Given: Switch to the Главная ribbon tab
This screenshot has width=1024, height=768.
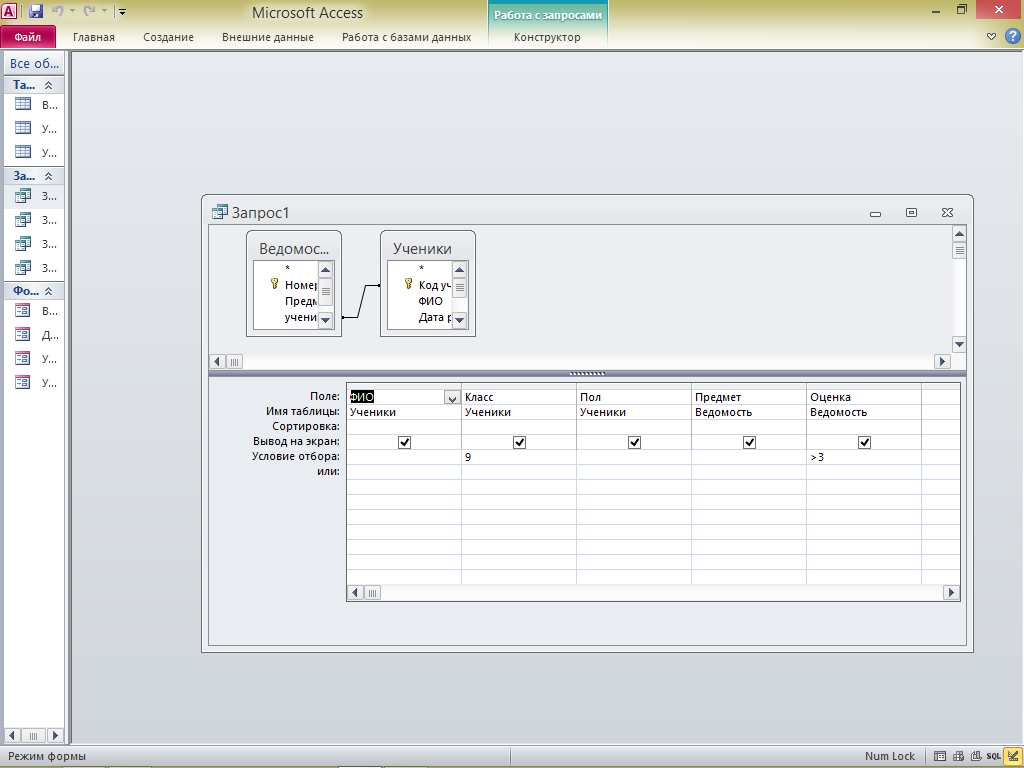Looking at the screenshot, I should pyautogui.click(x=93, y=37).
